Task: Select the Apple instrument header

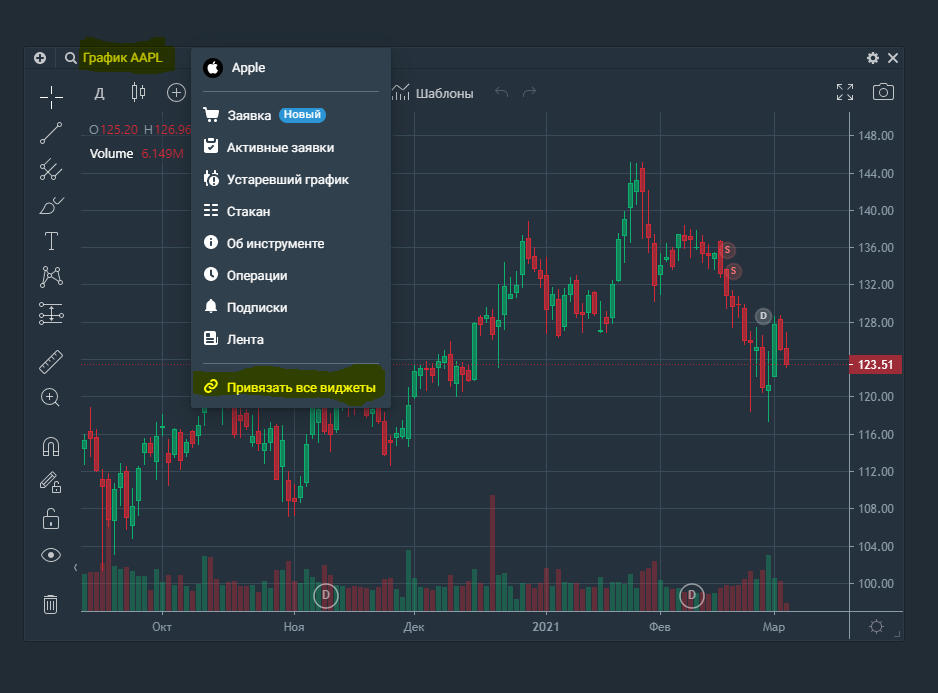Action: [x=291, y=68]
